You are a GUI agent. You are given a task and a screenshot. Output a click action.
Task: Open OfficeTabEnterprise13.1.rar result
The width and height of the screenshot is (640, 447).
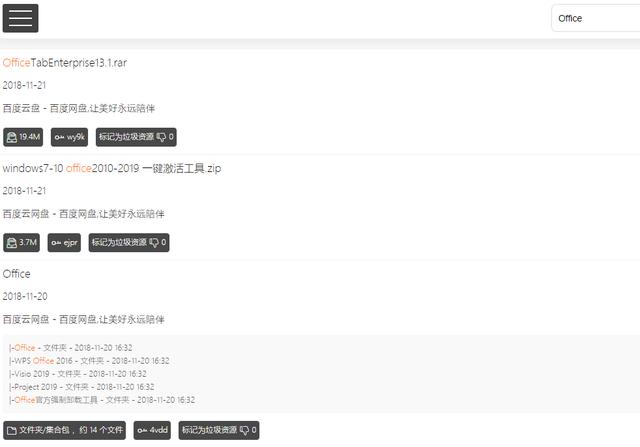(64, 62)
